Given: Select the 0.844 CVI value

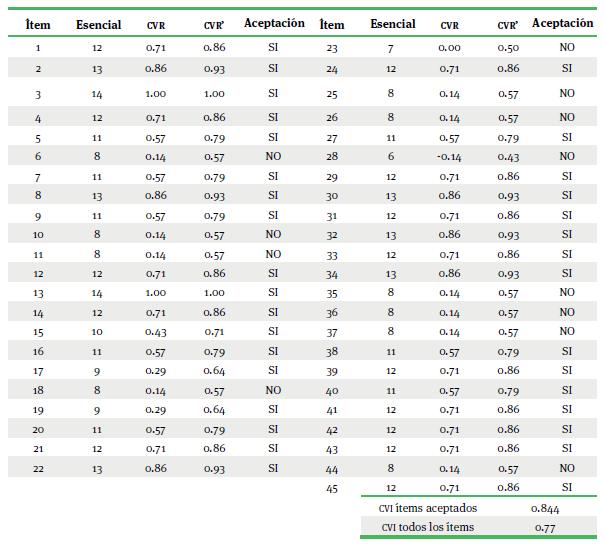Looking at the screenshot, I should (x=547, y=508).
